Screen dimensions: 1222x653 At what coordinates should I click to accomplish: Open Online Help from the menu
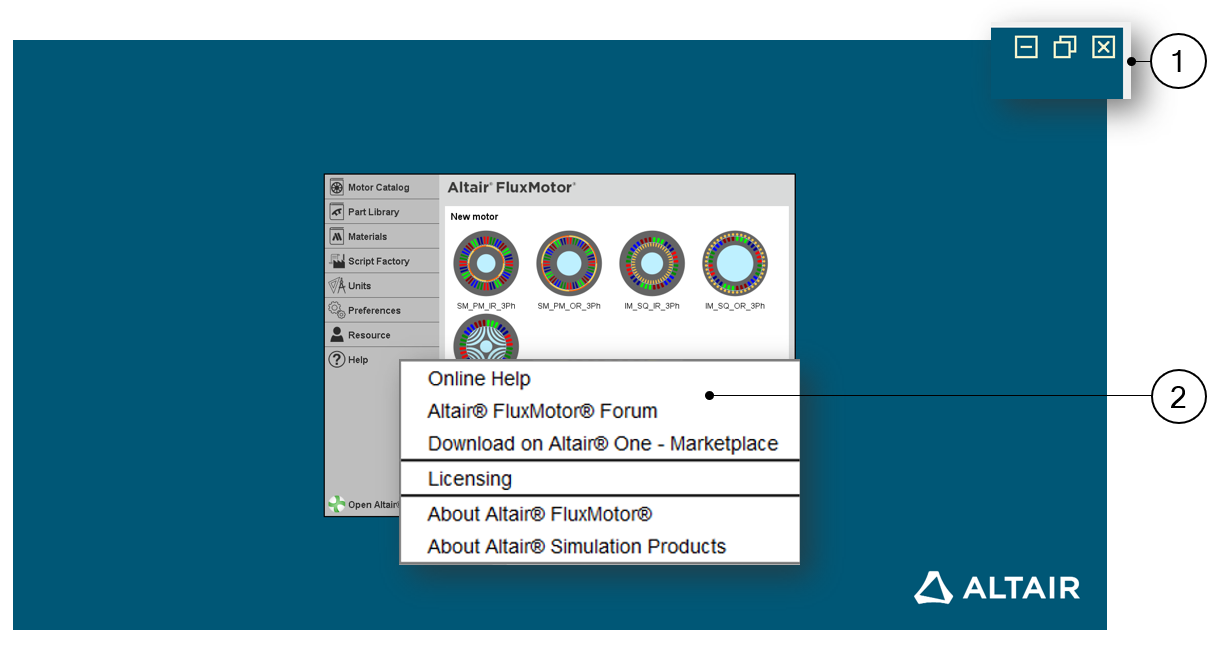click(479, 379)
